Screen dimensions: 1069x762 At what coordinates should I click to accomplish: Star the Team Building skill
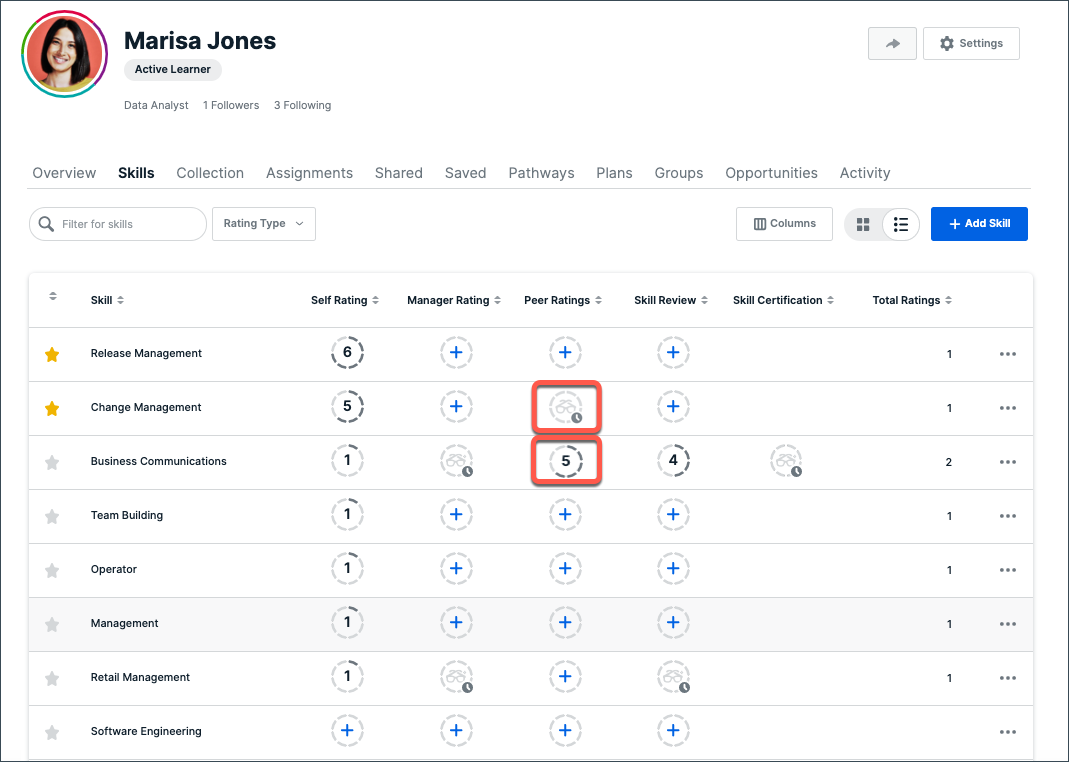coord(52,514)
